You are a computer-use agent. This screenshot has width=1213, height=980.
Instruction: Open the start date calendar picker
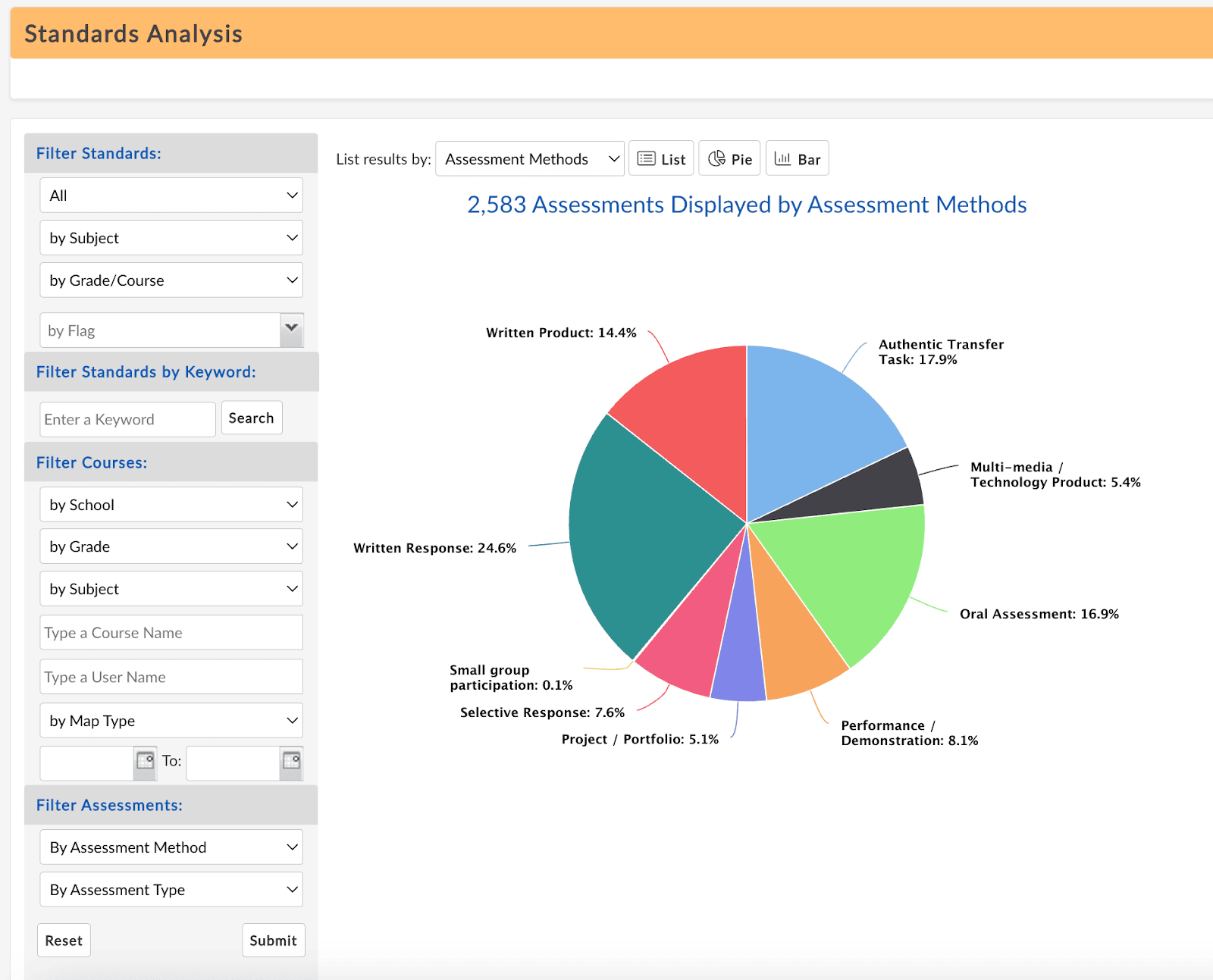coord(145,761)
